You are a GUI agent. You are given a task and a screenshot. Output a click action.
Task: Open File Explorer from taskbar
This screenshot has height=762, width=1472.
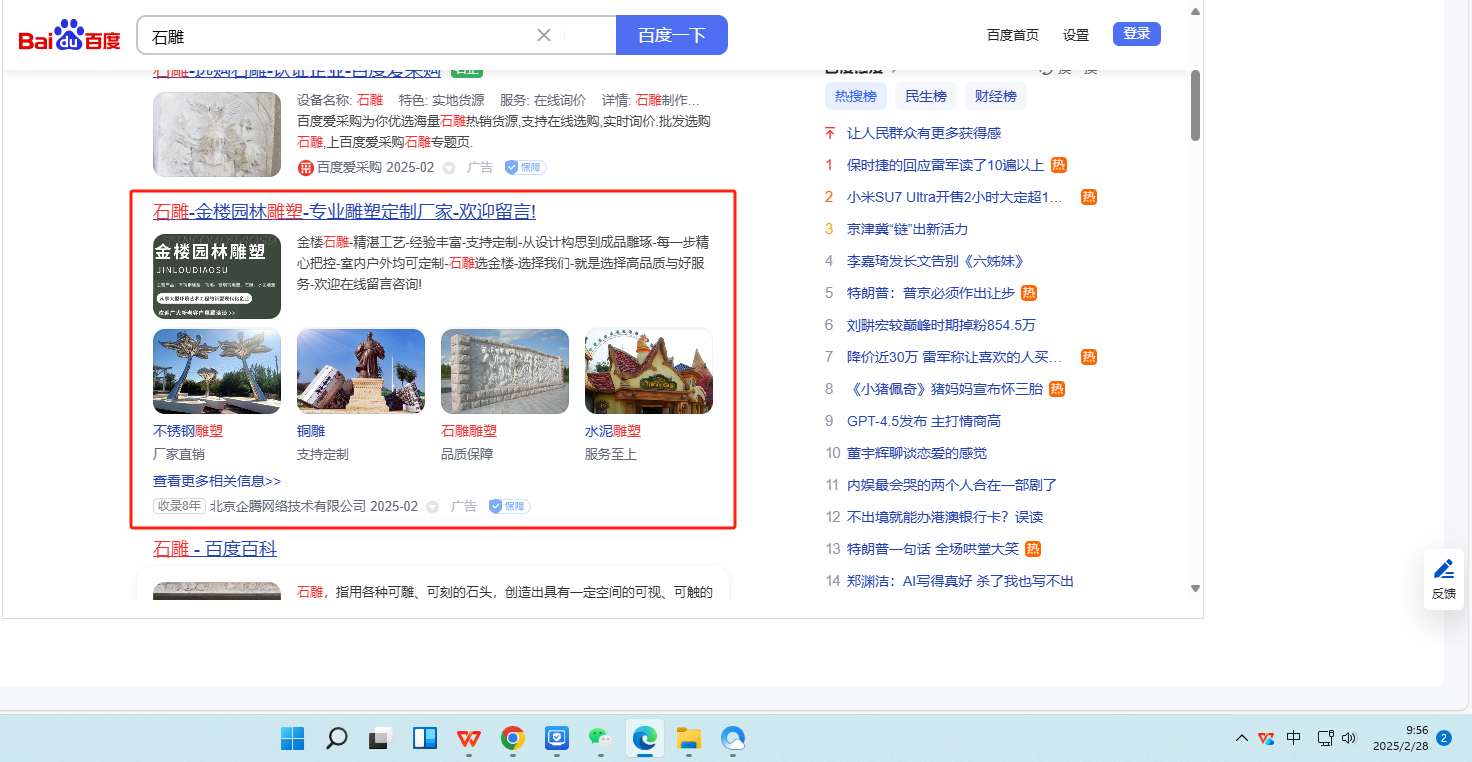tap(688, 739)
